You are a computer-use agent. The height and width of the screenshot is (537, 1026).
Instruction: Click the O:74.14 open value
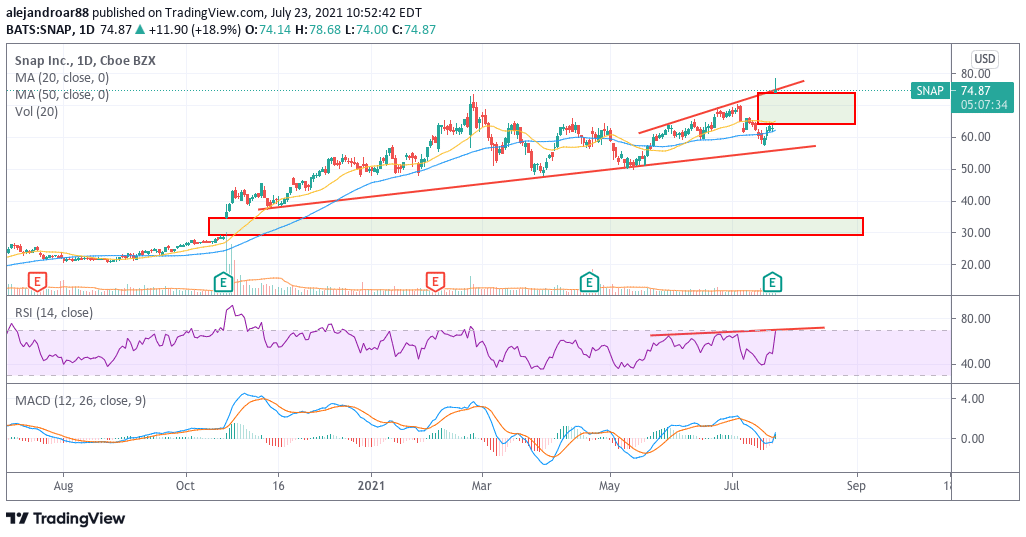268,30
